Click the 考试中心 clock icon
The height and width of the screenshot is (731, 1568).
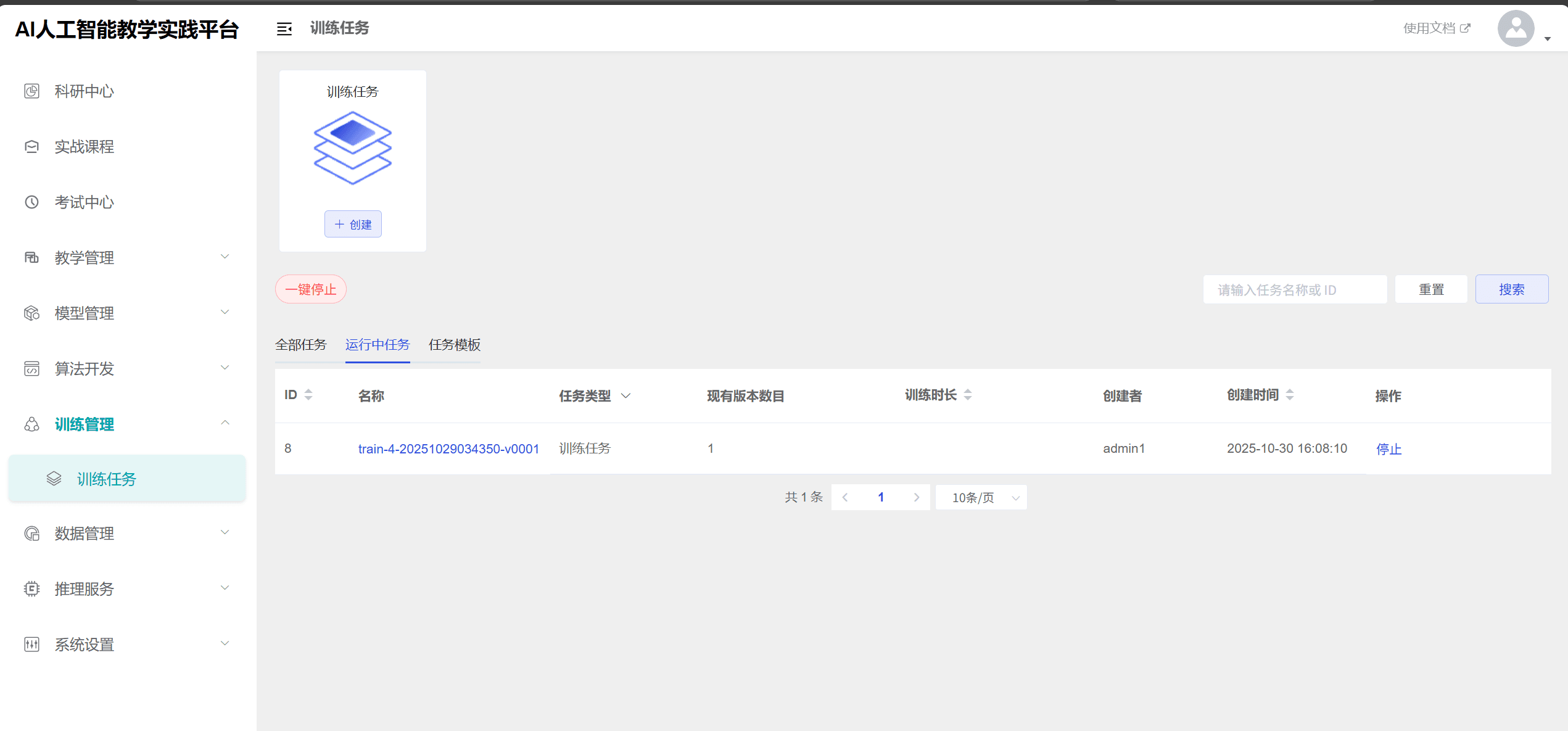[x=31, y=202]
